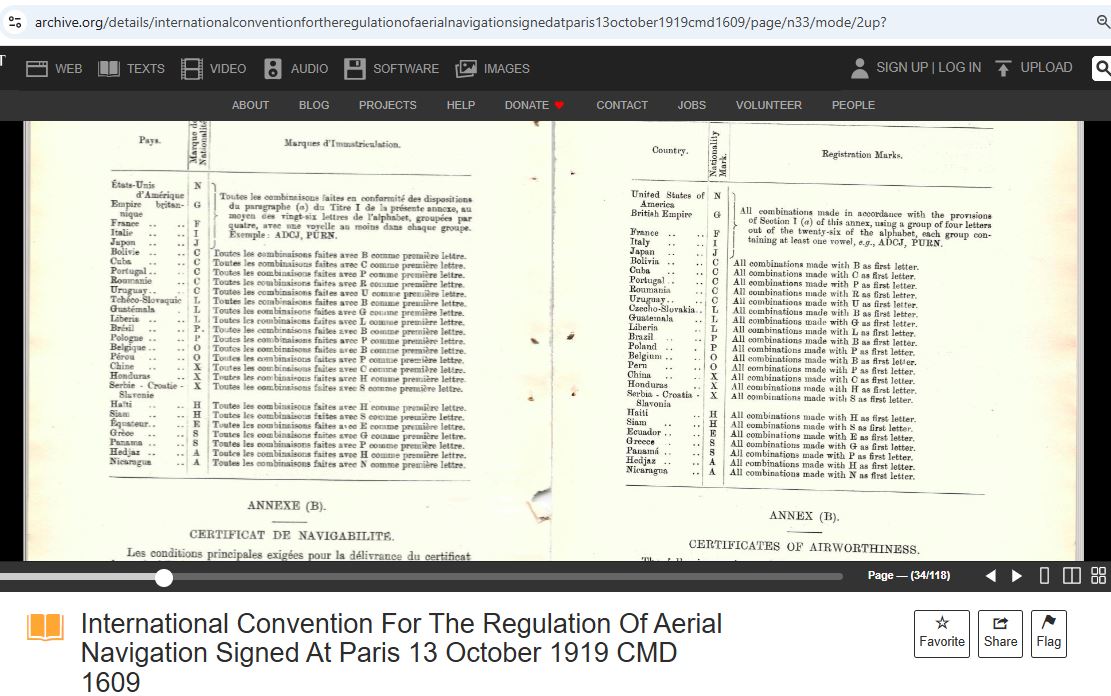
Task: Flip to the previous page
Action: click(x=991, y=576)
